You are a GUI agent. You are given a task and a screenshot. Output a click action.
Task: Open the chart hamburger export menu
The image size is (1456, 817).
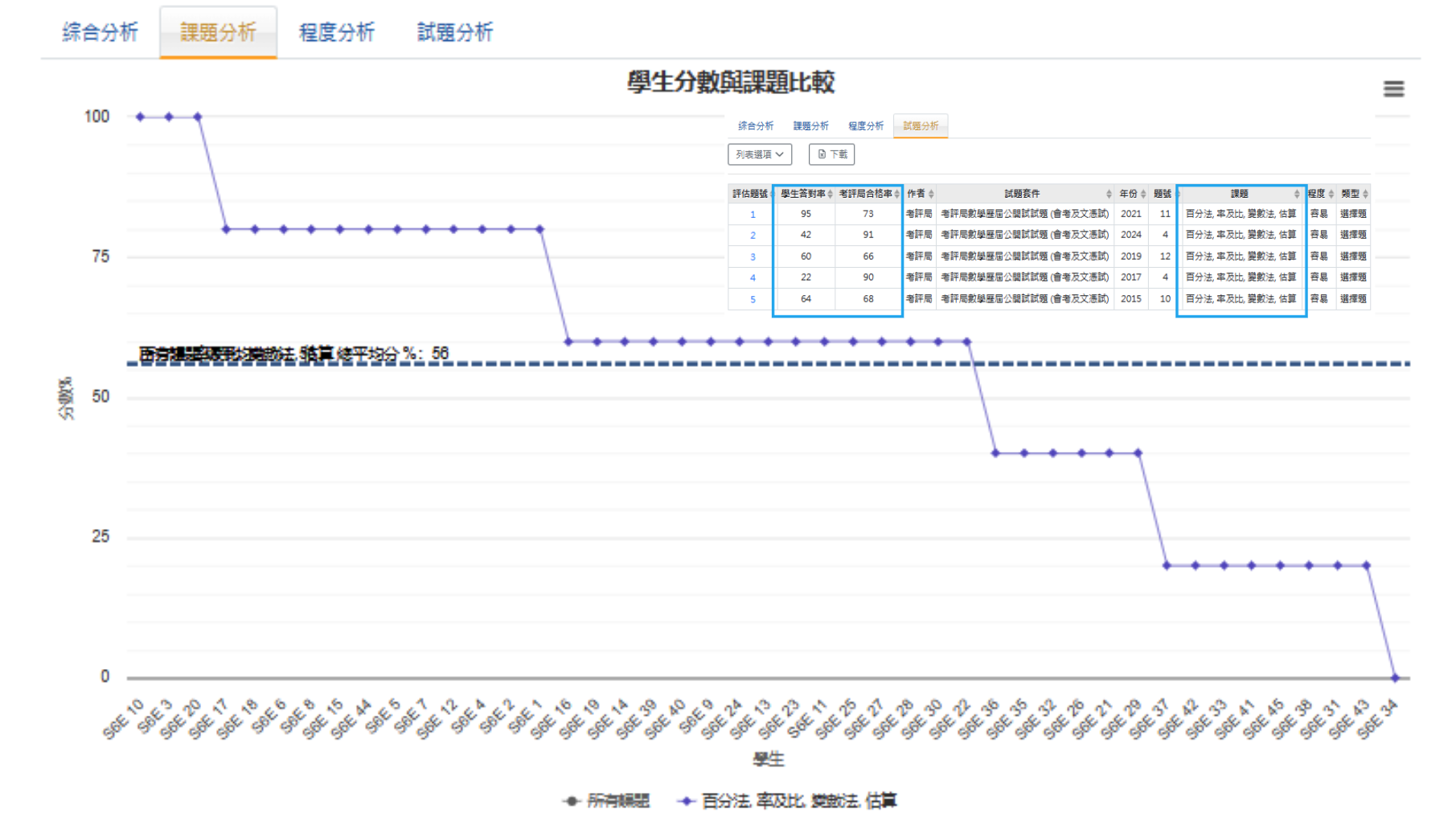(x=1395, y=89)
